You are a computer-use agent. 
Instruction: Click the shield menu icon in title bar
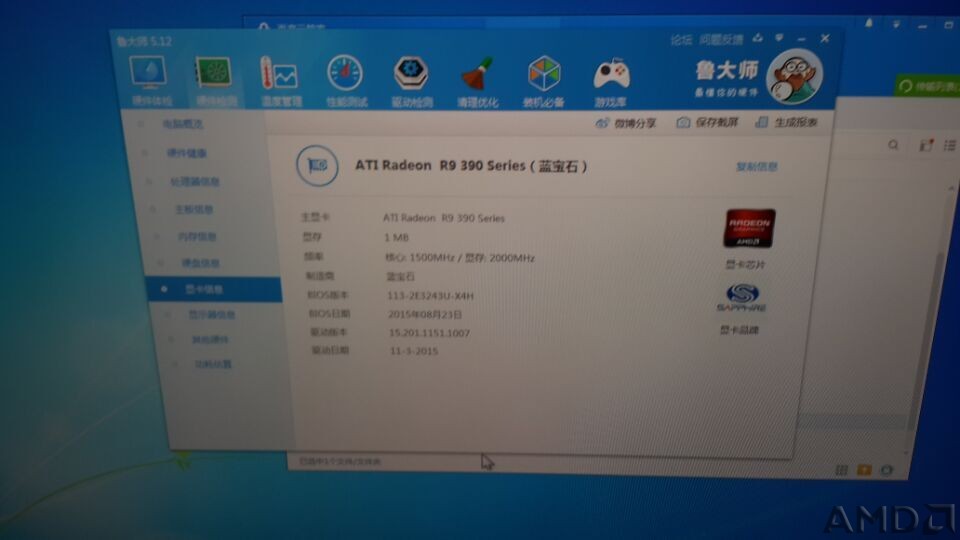(x=779, y=38)
